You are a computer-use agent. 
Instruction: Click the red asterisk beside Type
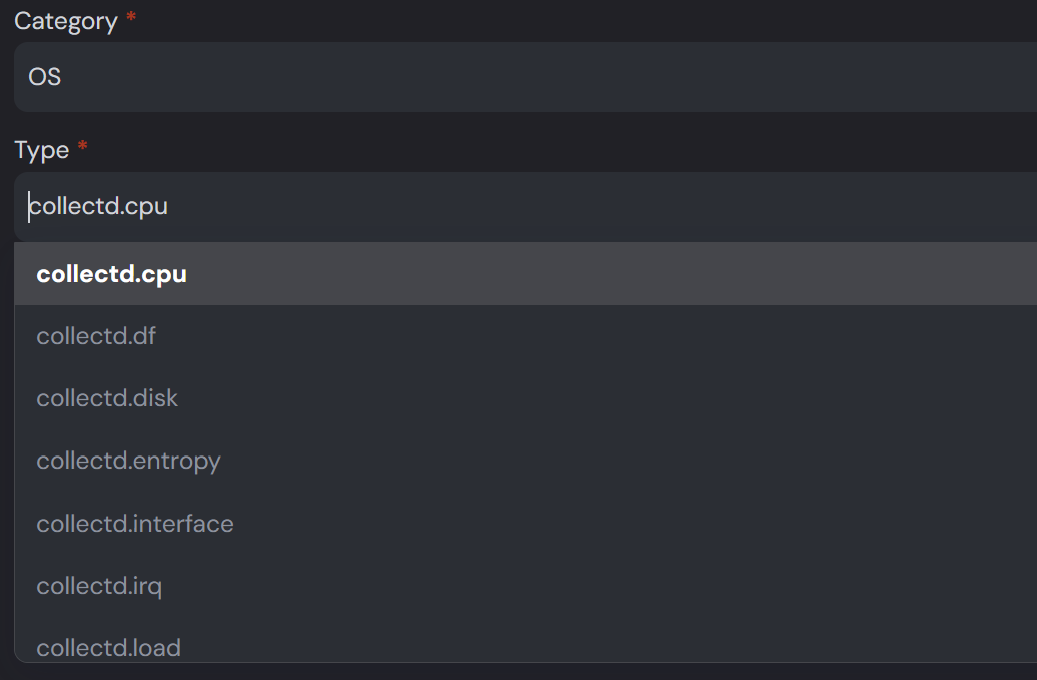(x=83, y=145)
